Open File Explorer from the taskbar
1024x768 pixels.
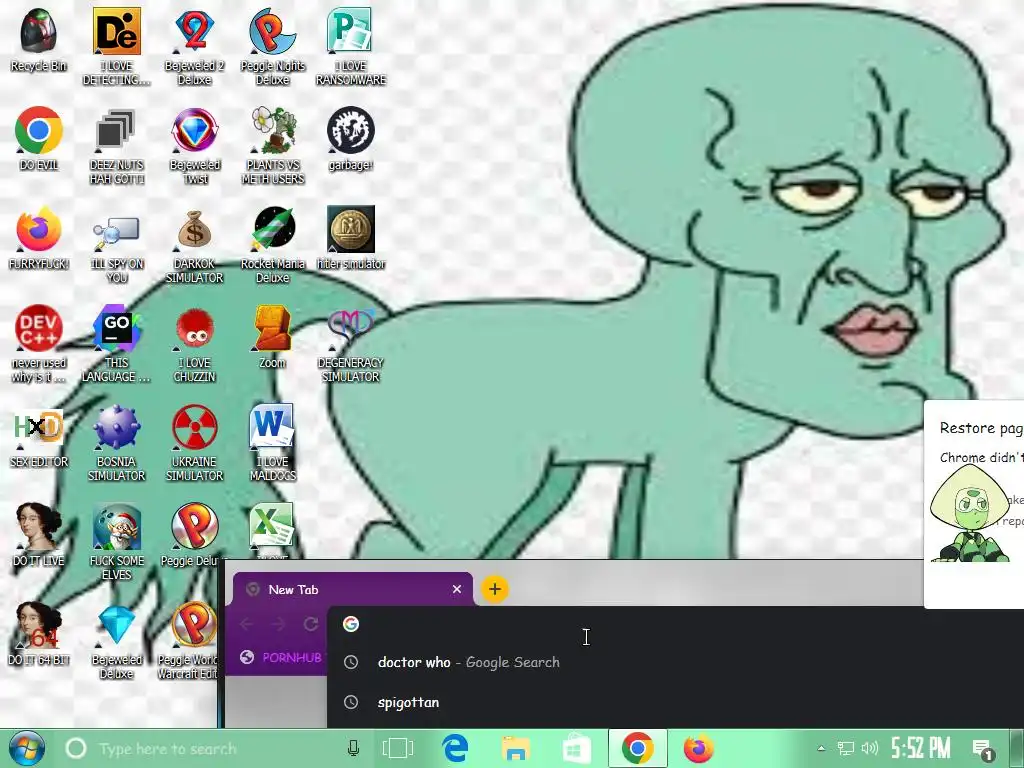point(515,748)
